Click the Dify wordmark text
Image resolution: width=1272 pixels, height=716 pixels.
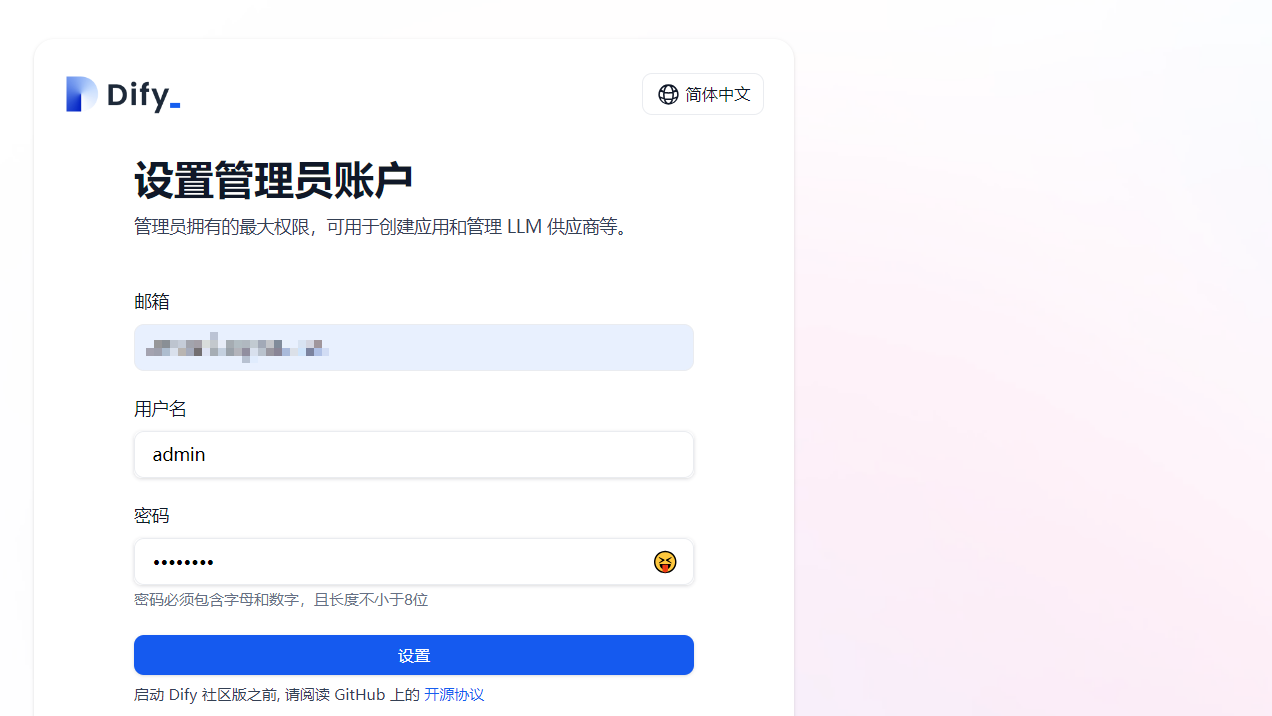(143, 96)
